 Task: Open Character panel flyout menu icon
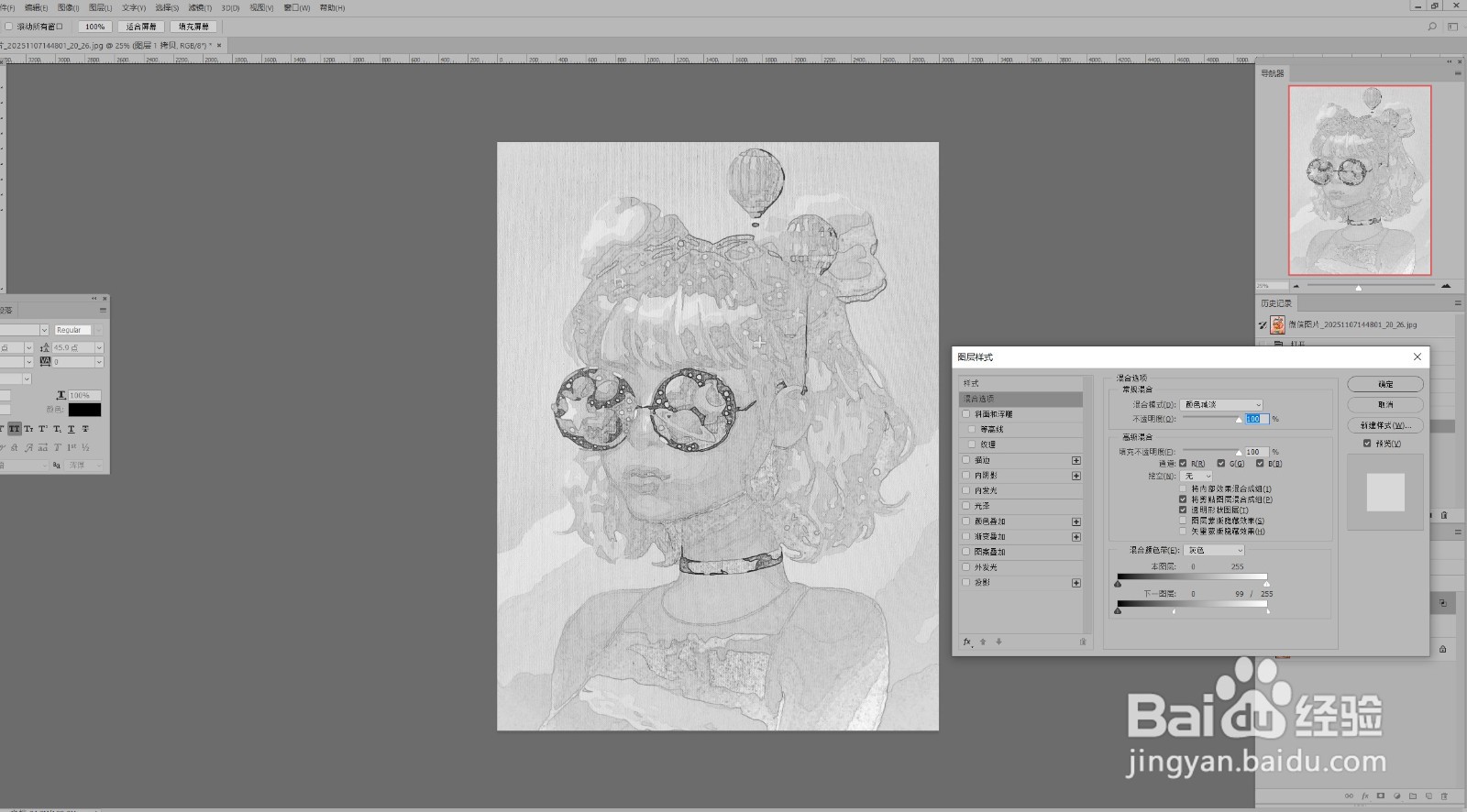[103, 310]
